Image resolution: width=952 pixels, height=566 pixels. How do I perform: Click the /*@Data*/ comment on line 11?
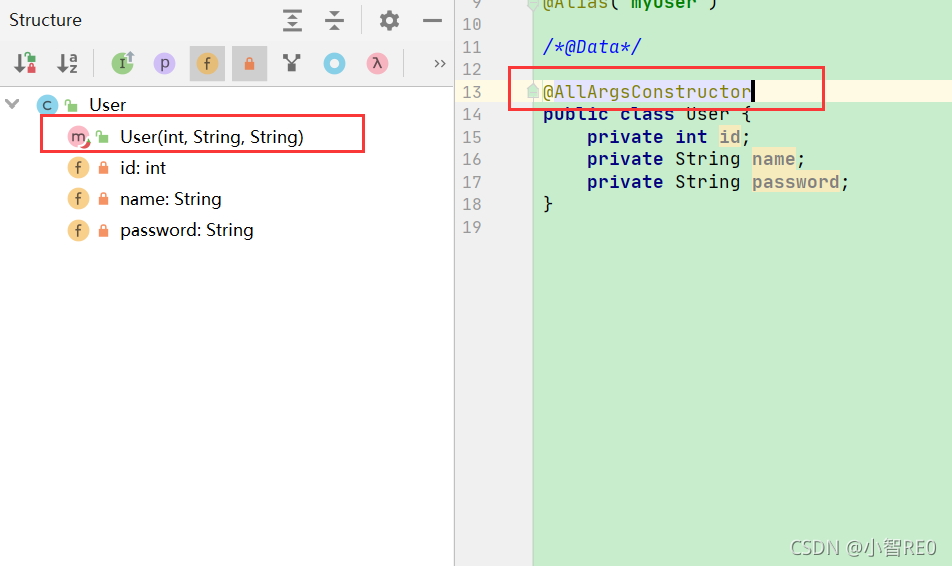[x=591, y=47]
